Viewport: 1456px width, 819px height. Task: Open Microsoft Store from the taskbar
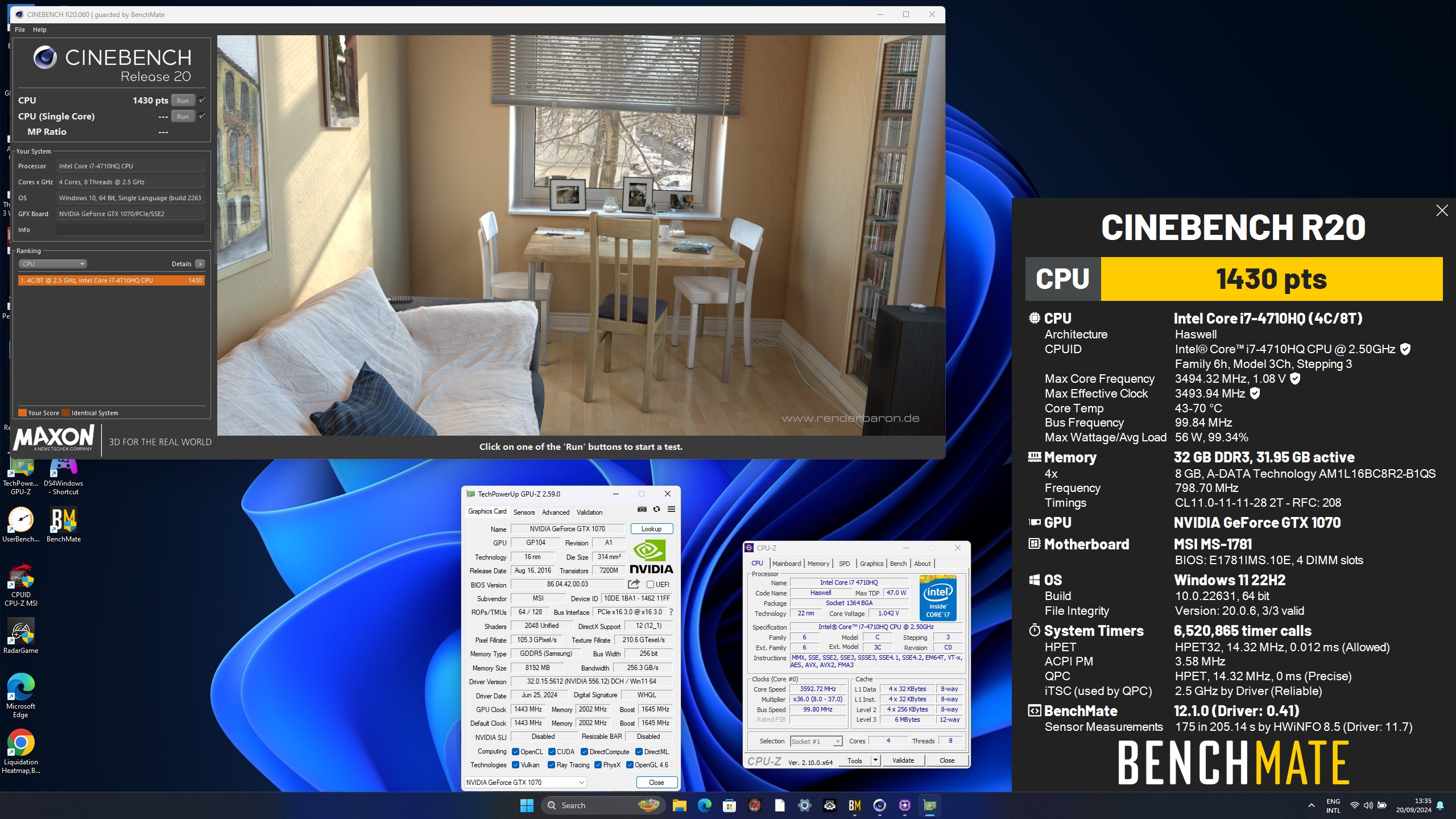pyautogui.click(x=729, y=805)
